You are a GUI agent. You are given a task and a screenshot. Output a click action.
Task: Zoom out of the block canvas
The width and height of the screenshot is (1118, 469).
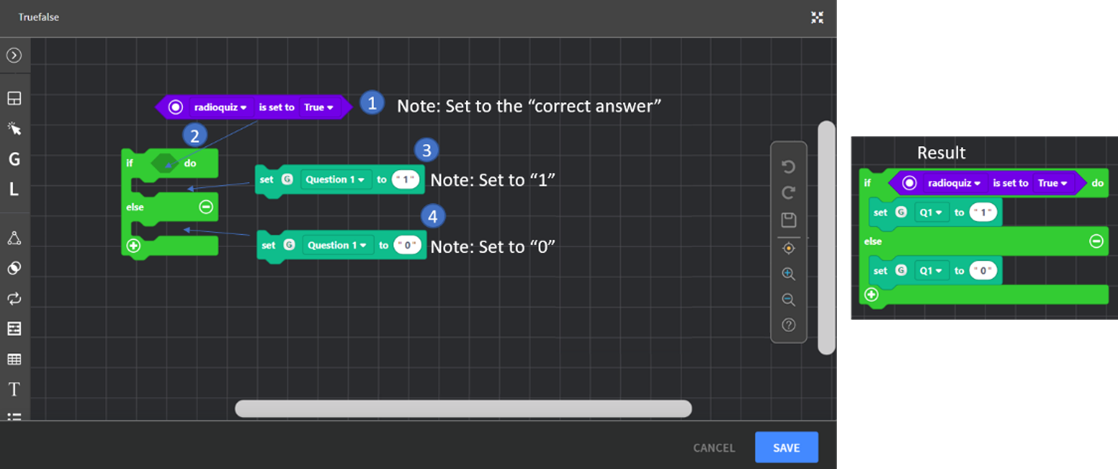coord(788,299)
